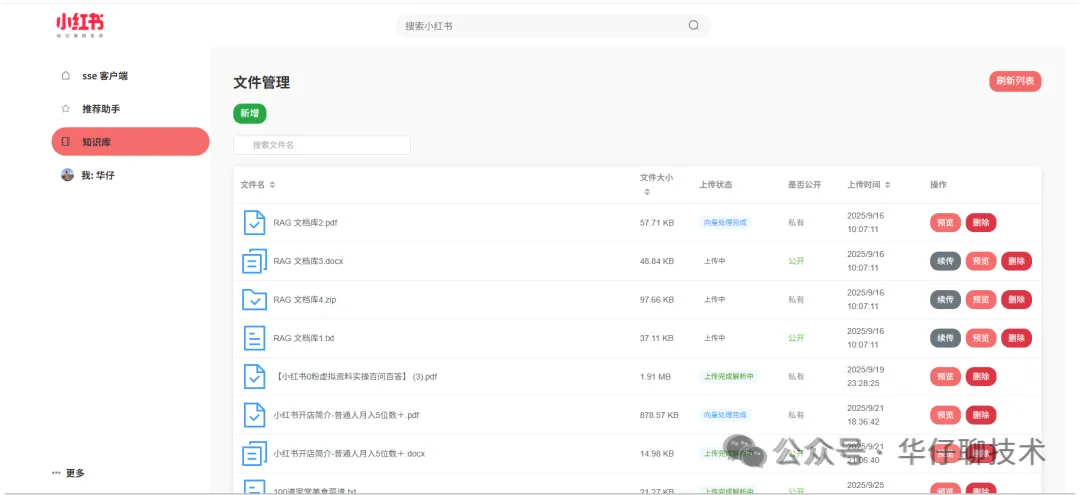This screenshot has height=495, width=1080.
Task: Click the home icon beside sse 客户端
Action: (x=66, y=76)
